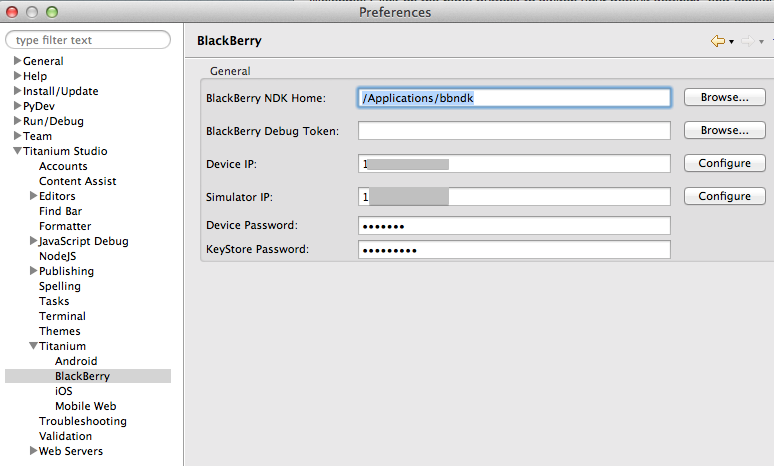Zoom the Preferences window with green button

[52, 12]
